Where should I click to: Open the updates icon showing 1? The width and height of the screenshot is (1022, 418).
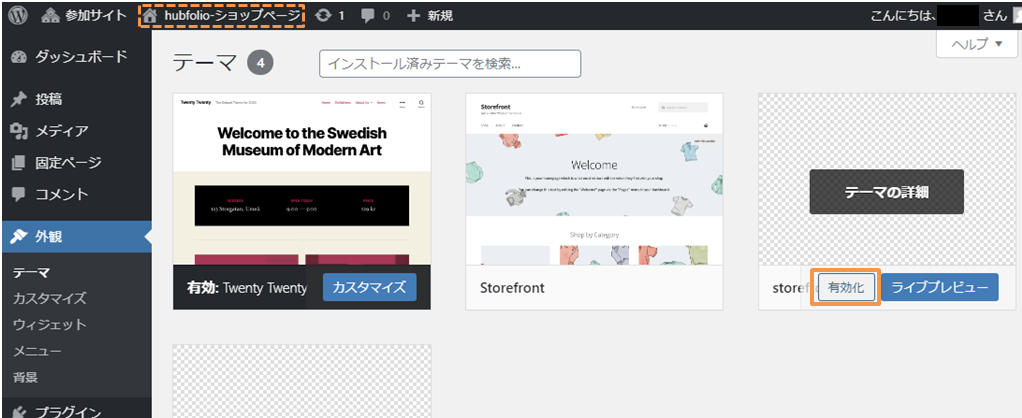tap(330, 15)
